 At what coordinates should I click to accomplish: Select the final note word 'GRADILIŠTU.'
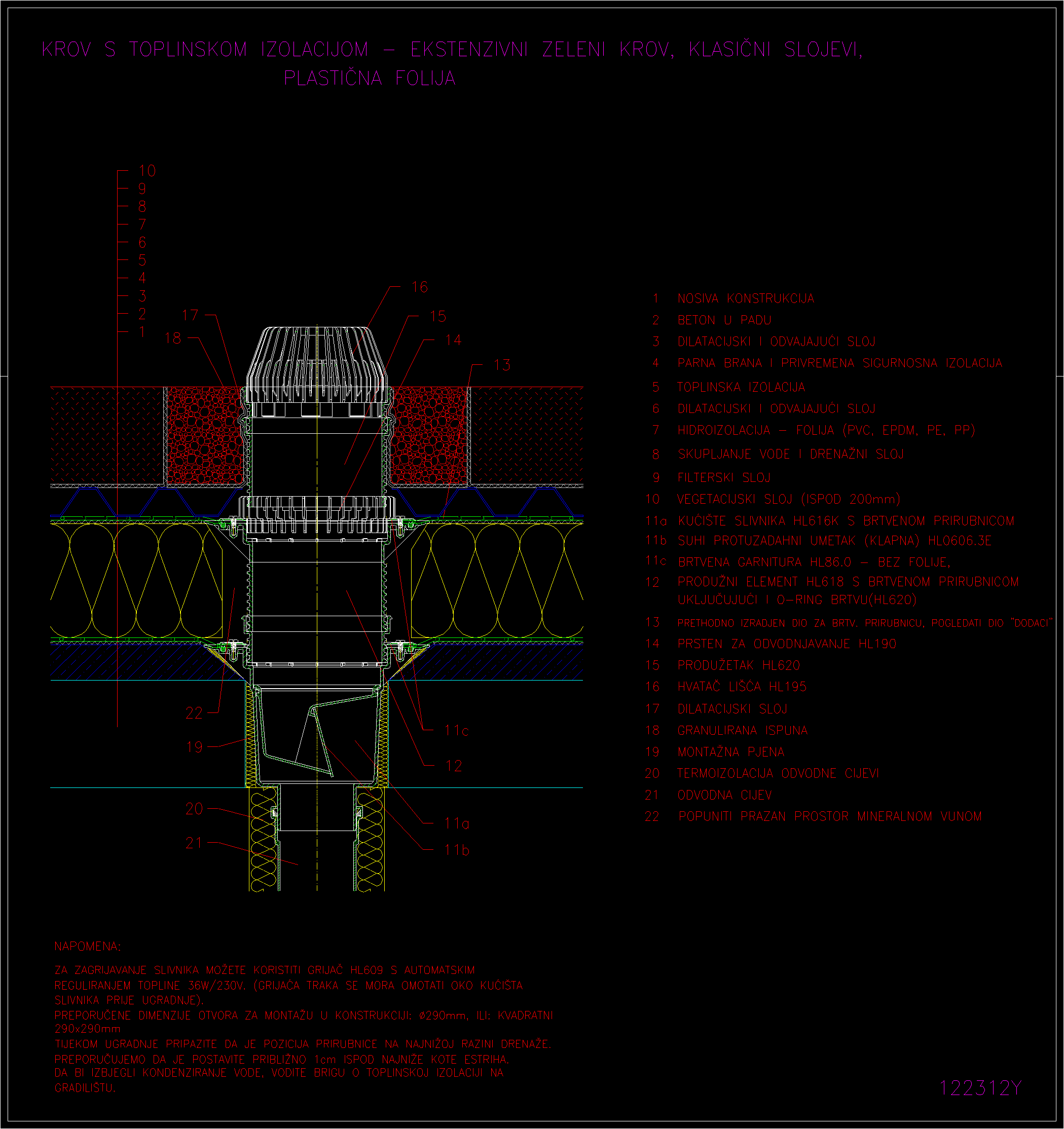click(x=85, y=1088)
